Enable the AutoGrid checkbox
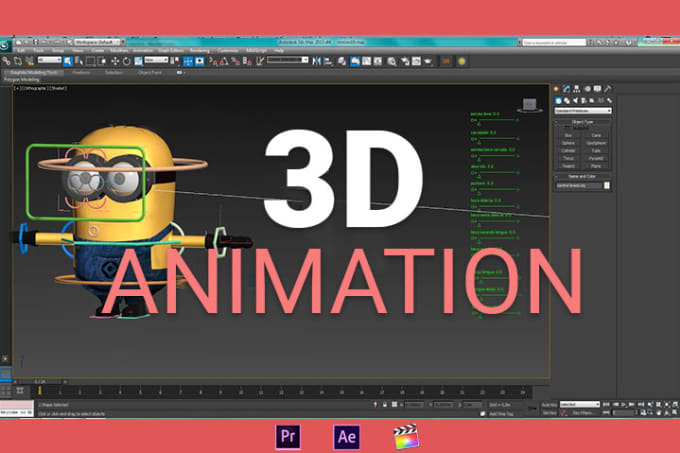Image resolution: width=680 pixels, height=453 pixels. (569, 128)
